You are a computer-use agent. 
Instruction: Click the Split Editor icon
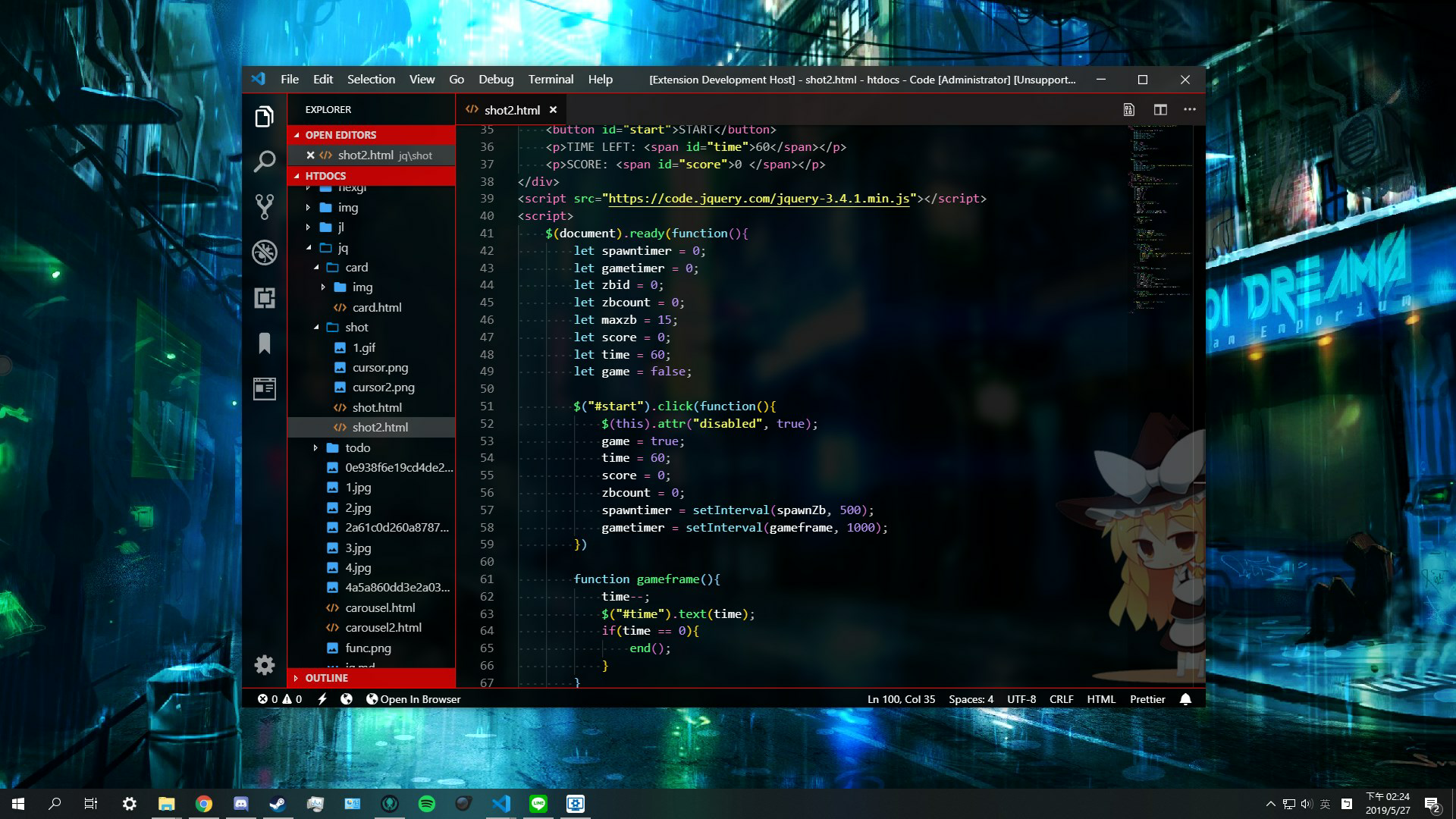pos(1160,109)
